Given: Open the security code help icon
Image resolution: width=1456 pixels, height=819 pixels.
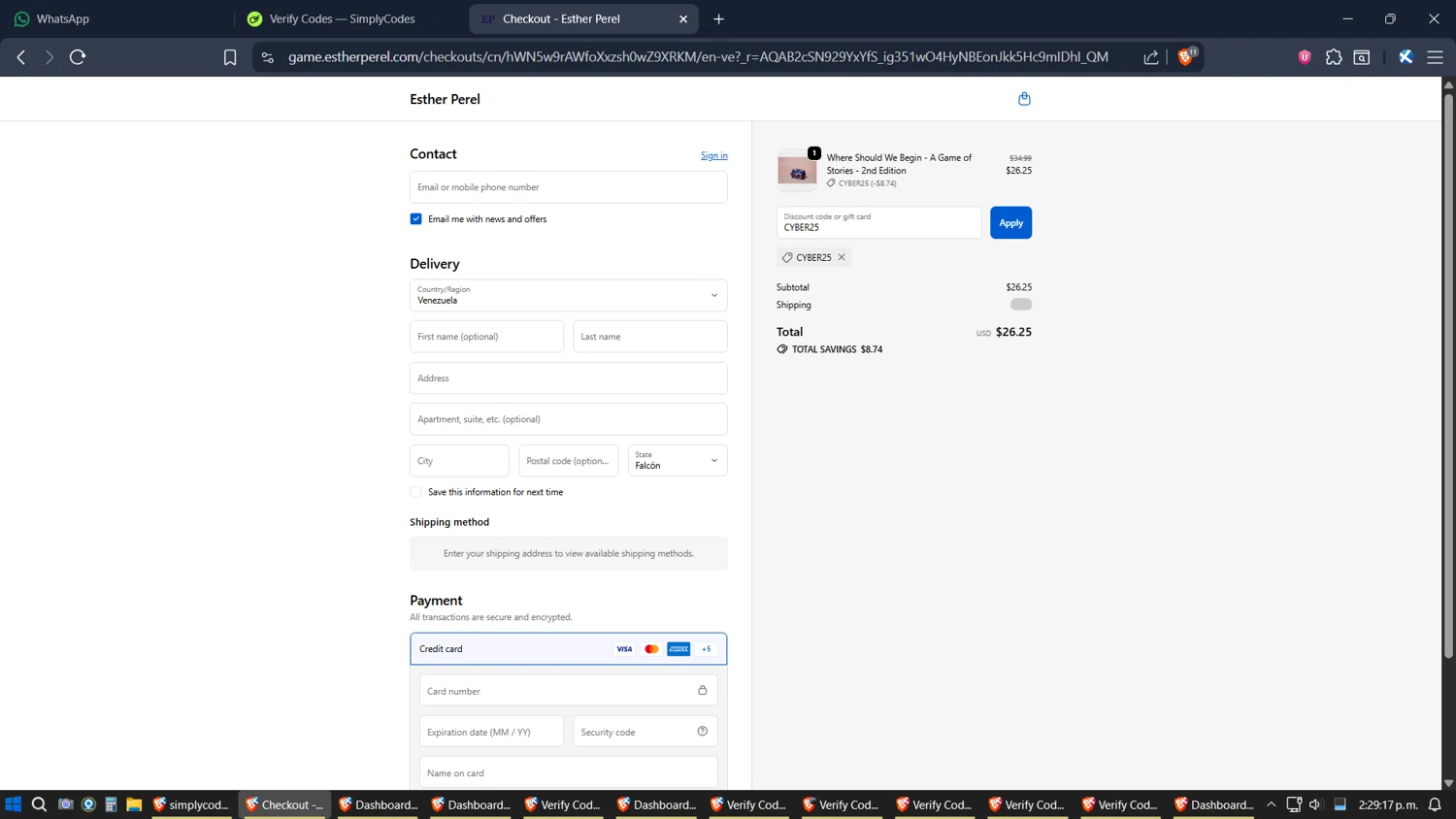Looking at the screenshot, I should 703,732.
